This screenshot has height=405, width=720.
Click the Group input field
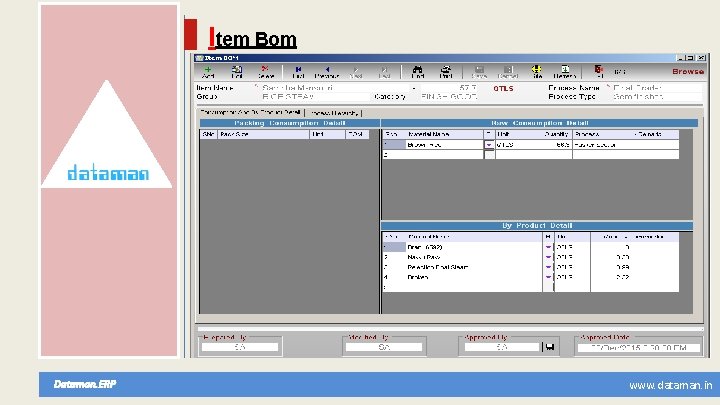(315, 96)
